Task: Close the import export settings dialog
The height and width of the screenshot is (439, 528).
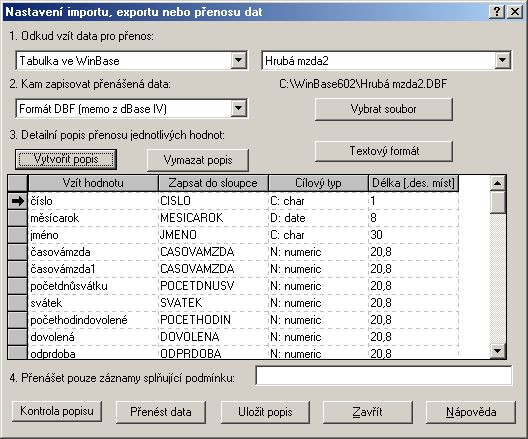Action: pos(515,12)
